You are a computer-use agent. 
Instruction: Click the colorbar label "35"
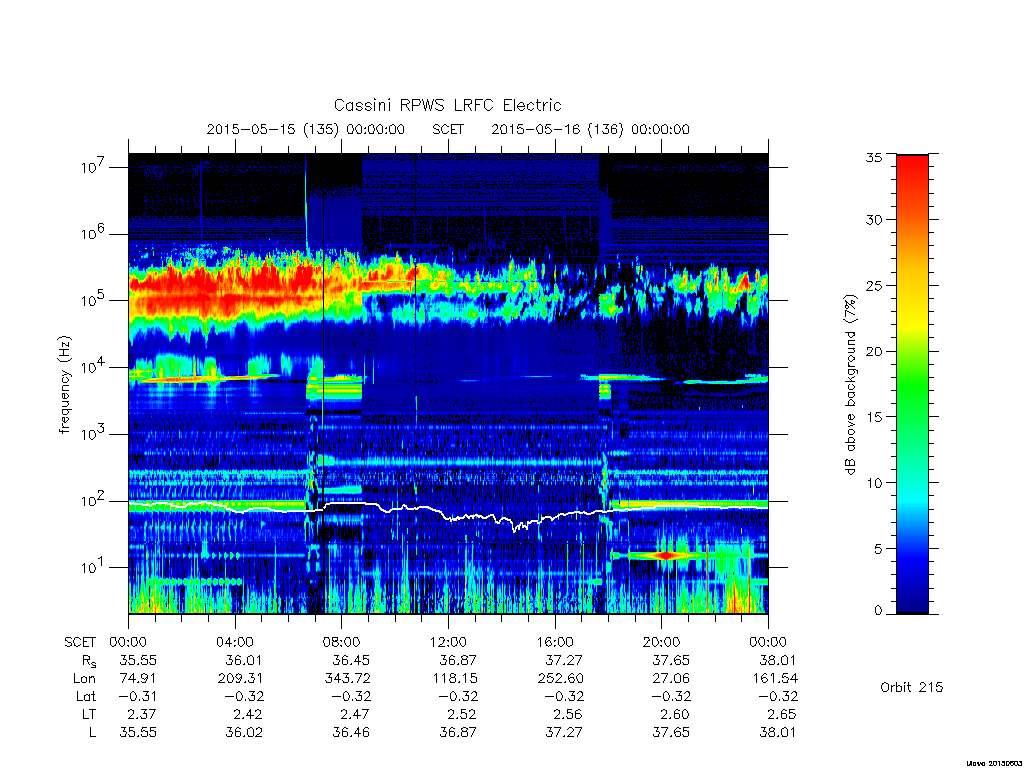[874, 157]
